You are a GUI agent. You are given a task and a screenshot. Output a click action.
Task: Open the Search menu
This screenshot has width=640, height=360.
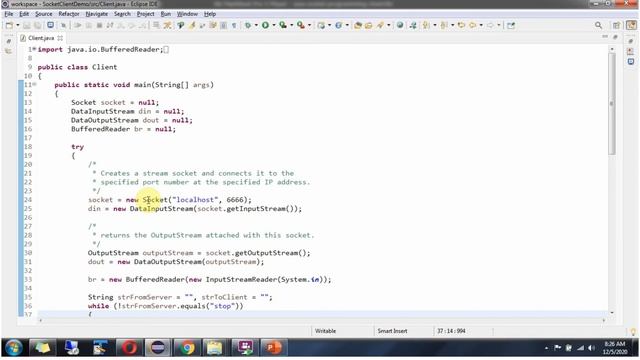click(x=122, y=14)
